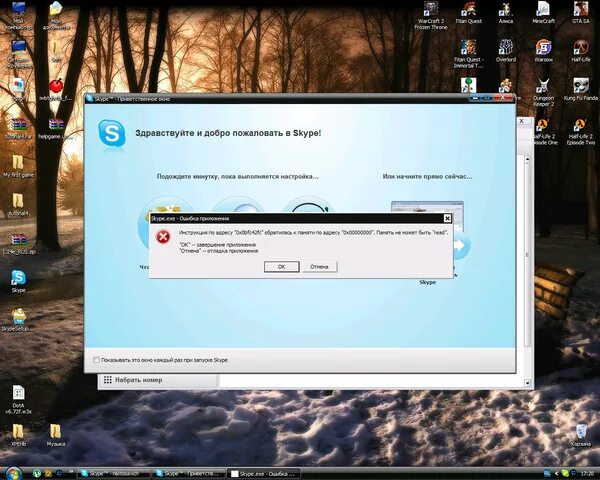Click the Skype preview thumbnail in welcome window
600x480 pixels.
coord(427,208)
